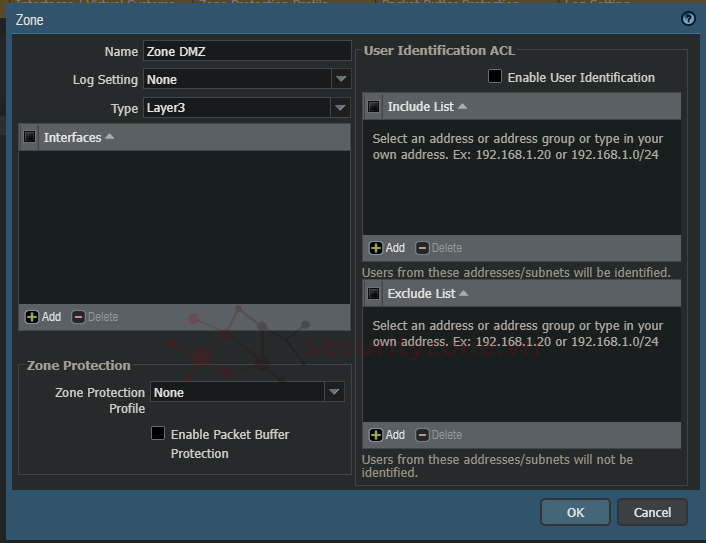The width and height of the screenshot is (706, 543).
Task: Click Delete icon under Interfaces list
Action: pyautogui.click(x=79, y=317)
